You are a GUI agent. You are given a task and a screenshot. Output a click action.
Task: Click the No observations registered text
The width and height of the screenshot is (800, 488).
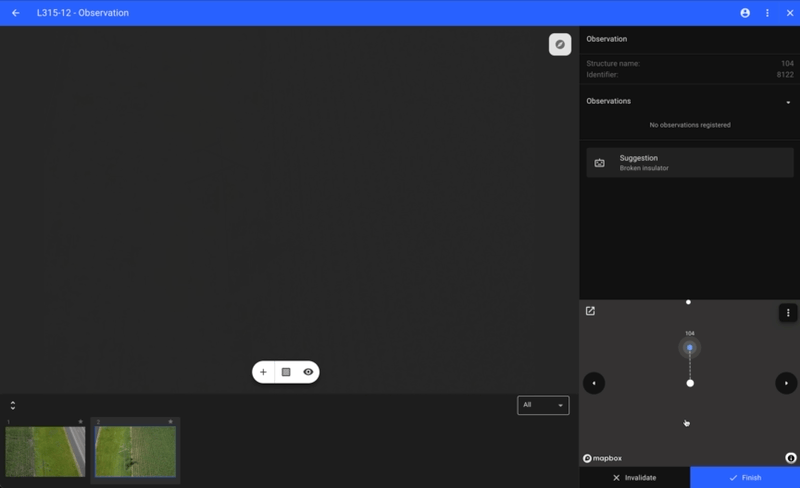coord(690,125)
